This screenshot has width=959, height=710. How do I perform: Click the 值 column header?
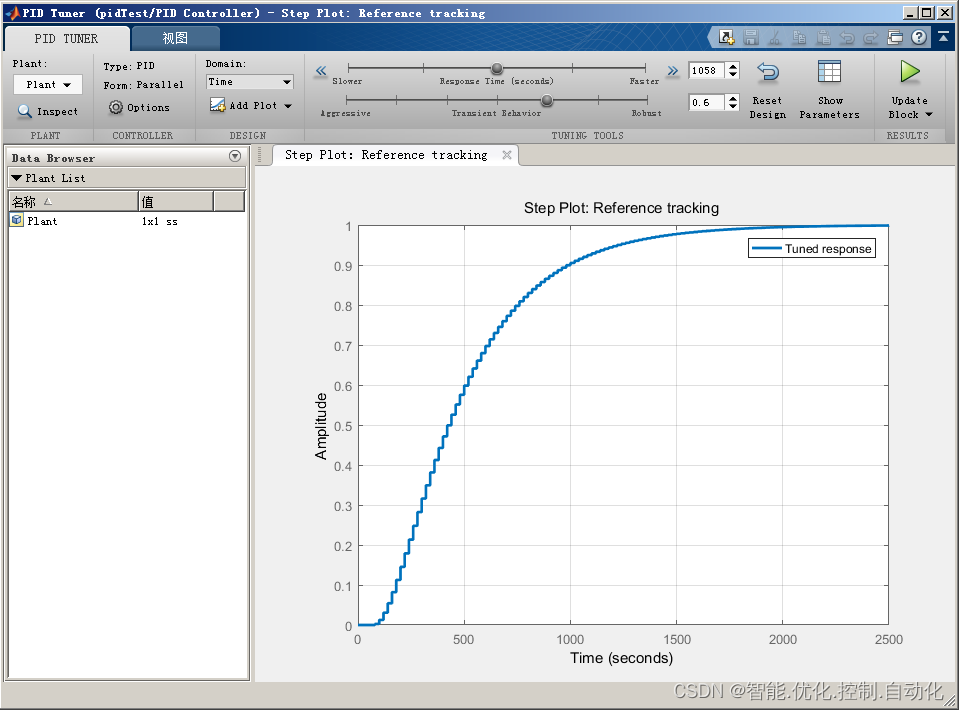pos(176,201)
